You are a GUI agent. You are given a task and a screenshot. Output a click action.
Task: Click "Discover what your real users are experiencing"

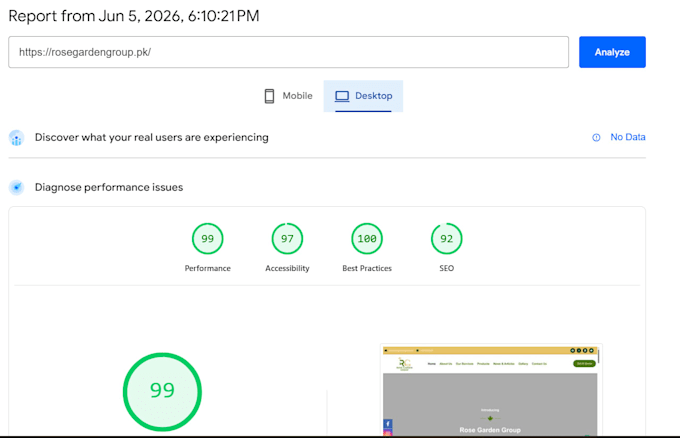(151, 137)
